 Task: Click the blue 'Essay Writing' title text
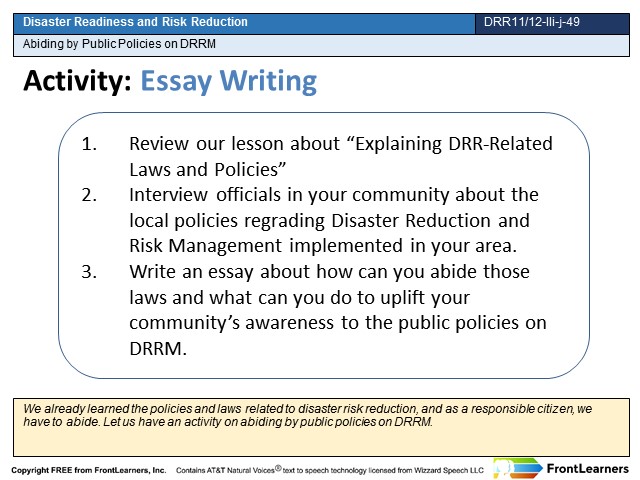tap(229, 82)
